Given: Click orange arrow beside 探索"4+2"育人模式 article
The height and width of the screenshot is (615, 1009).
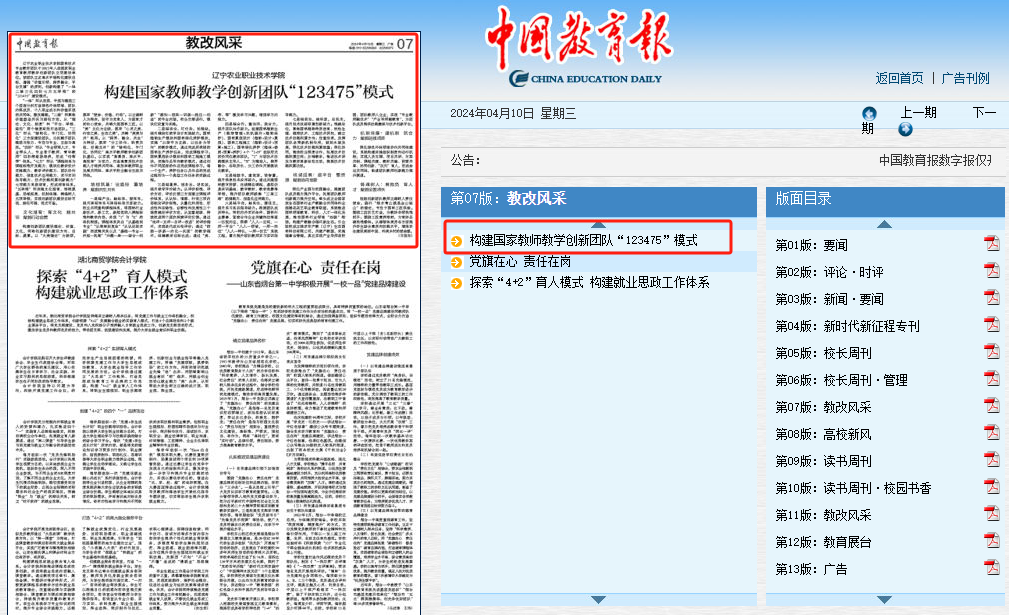Looking at the screenshot, I should click(456, 283).
